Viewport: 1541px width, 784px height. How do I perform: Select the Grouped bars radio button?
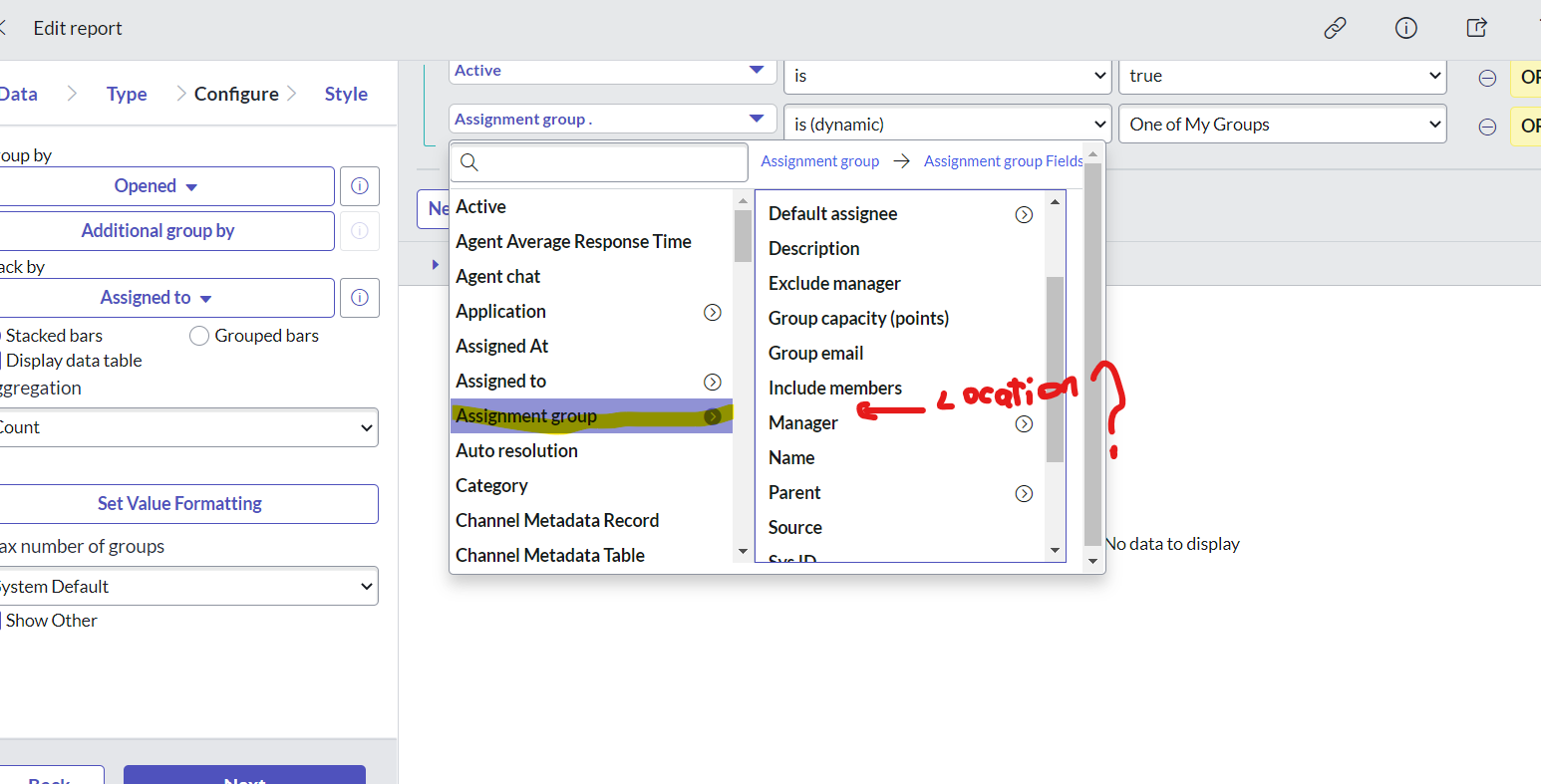(199, 336)
